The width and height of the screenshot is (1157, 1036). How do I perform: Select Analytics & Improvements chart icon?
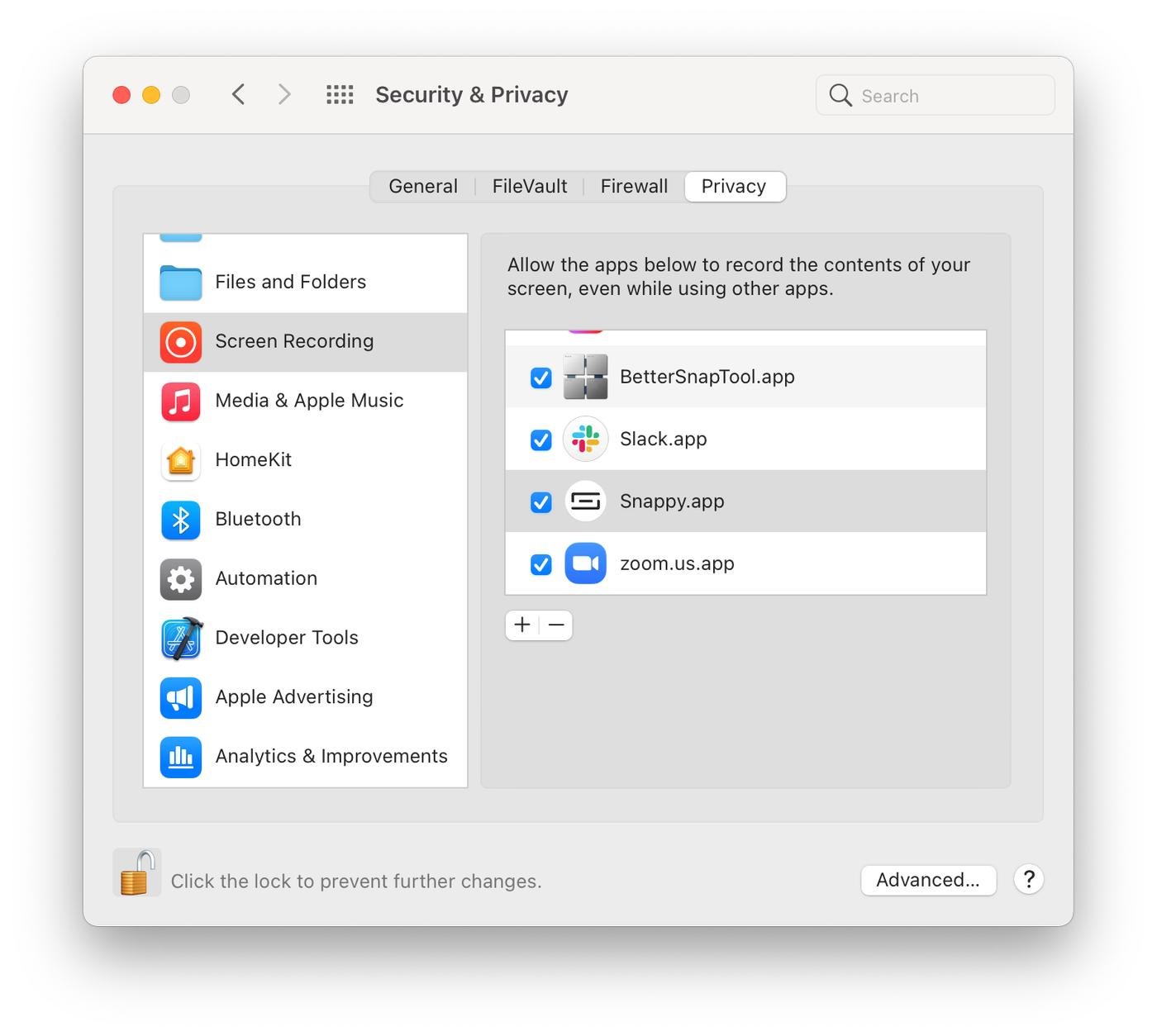[x=181, y=757]
